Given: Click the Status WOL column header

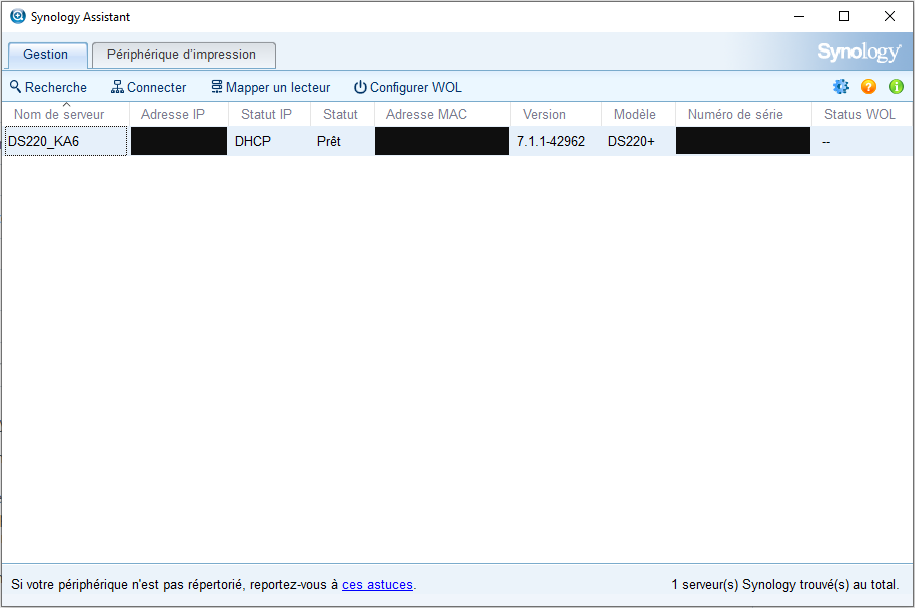Looking at the screenshot, I should (x=859, y=115).
